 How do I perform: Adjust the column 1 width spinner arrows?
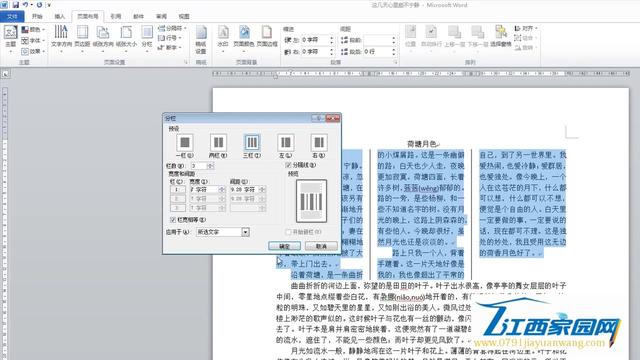click(222, 190)
